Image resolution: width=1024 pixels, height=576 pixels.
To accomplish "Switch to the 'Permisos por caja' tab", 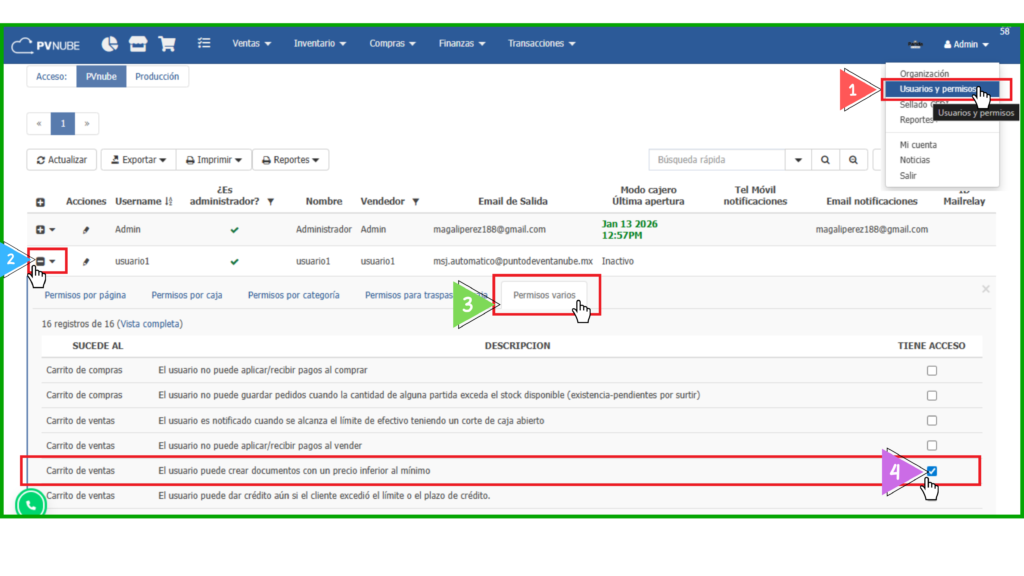I will [x=186, y=295].
